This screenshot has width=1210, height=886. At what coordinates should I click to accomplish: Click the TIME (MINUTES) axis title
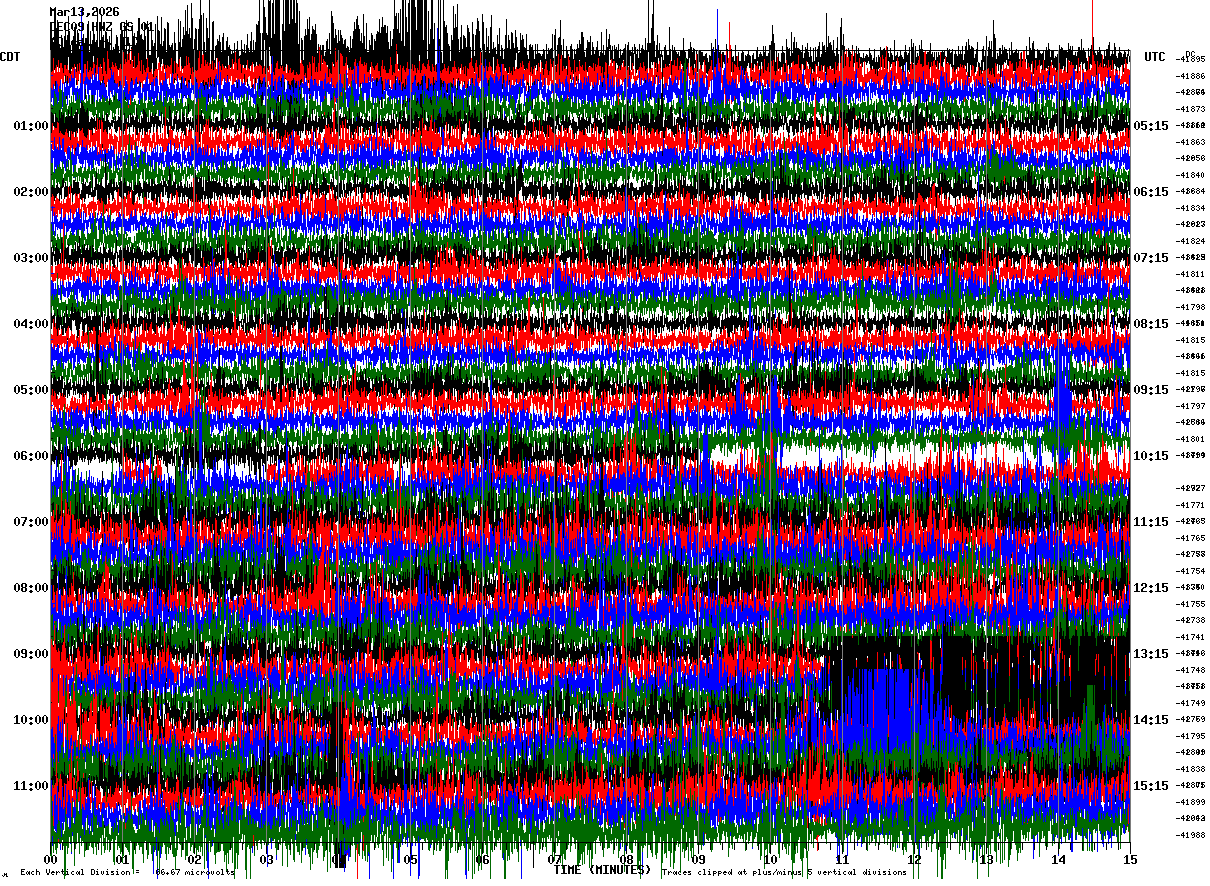[x=602, y=870]
